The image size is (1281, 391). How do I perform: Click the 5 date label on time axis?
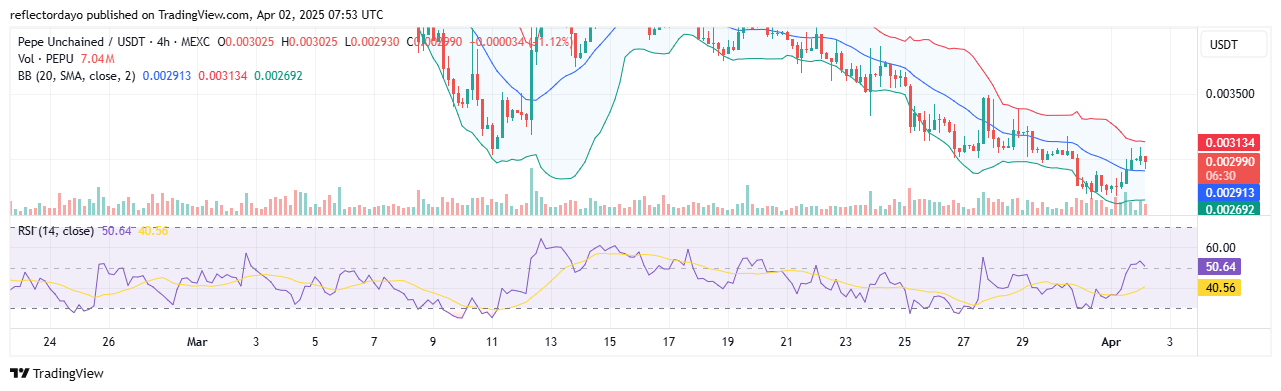[x=315, y=342]
